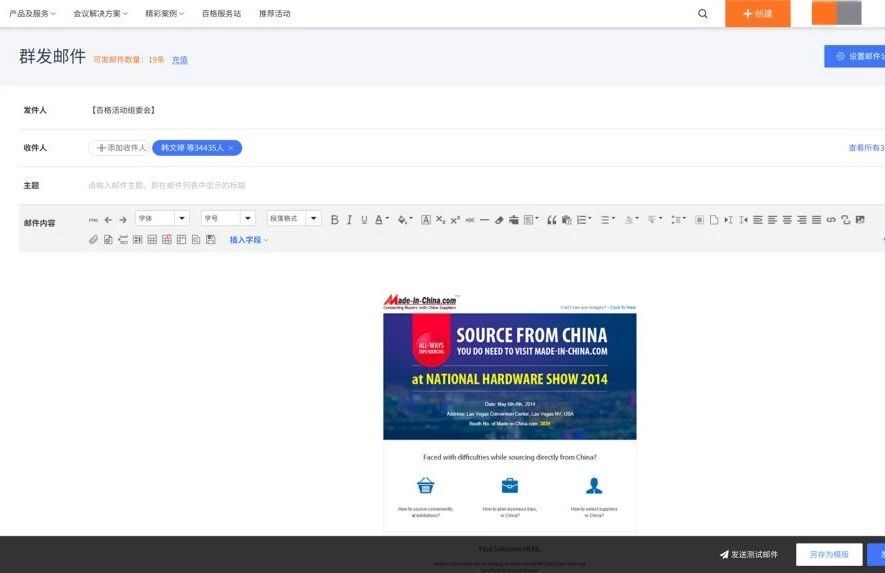Expand the 插入字段 insert field dropdown

(248, 240)
